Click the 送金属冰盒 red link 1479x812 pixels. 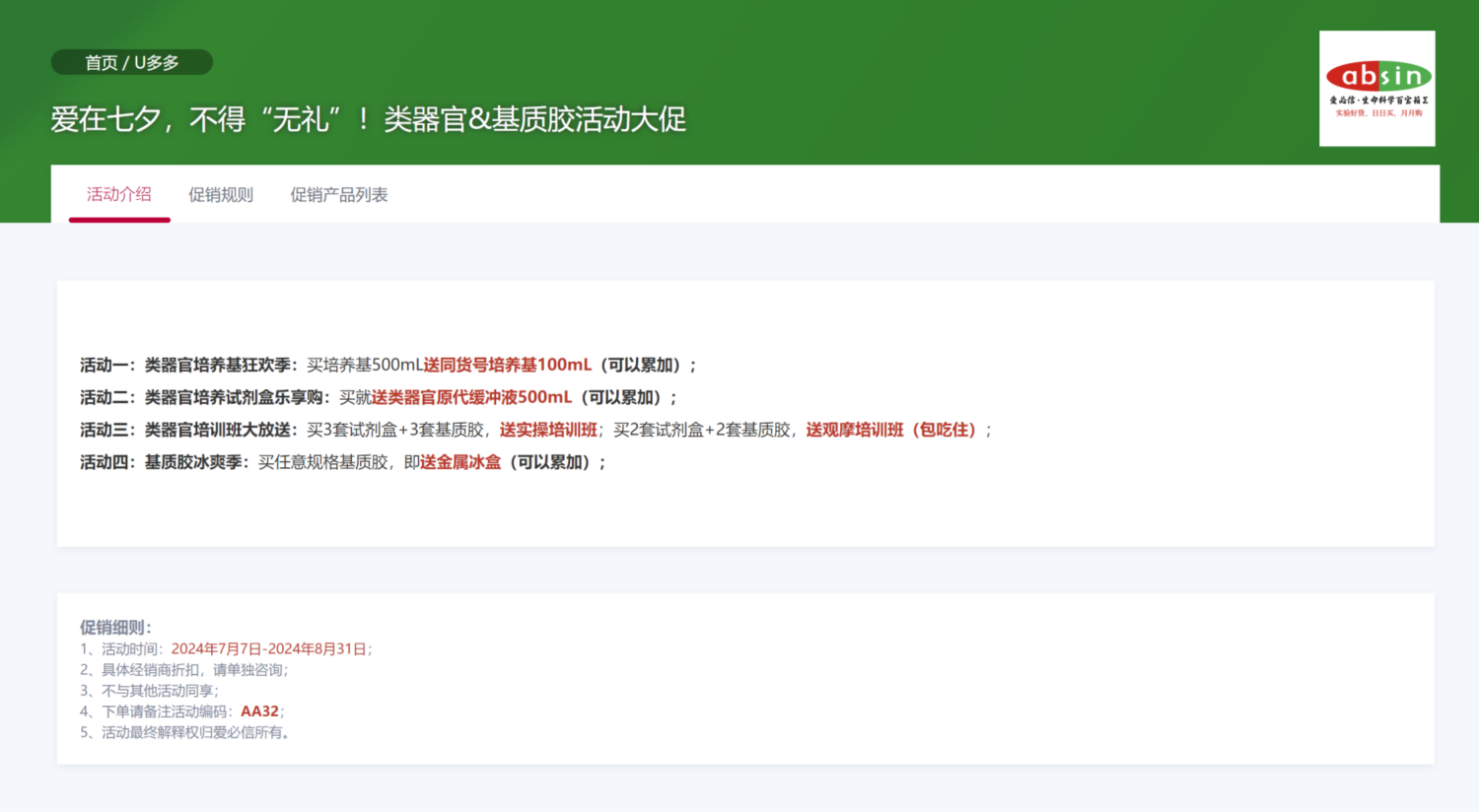point(460,462)
